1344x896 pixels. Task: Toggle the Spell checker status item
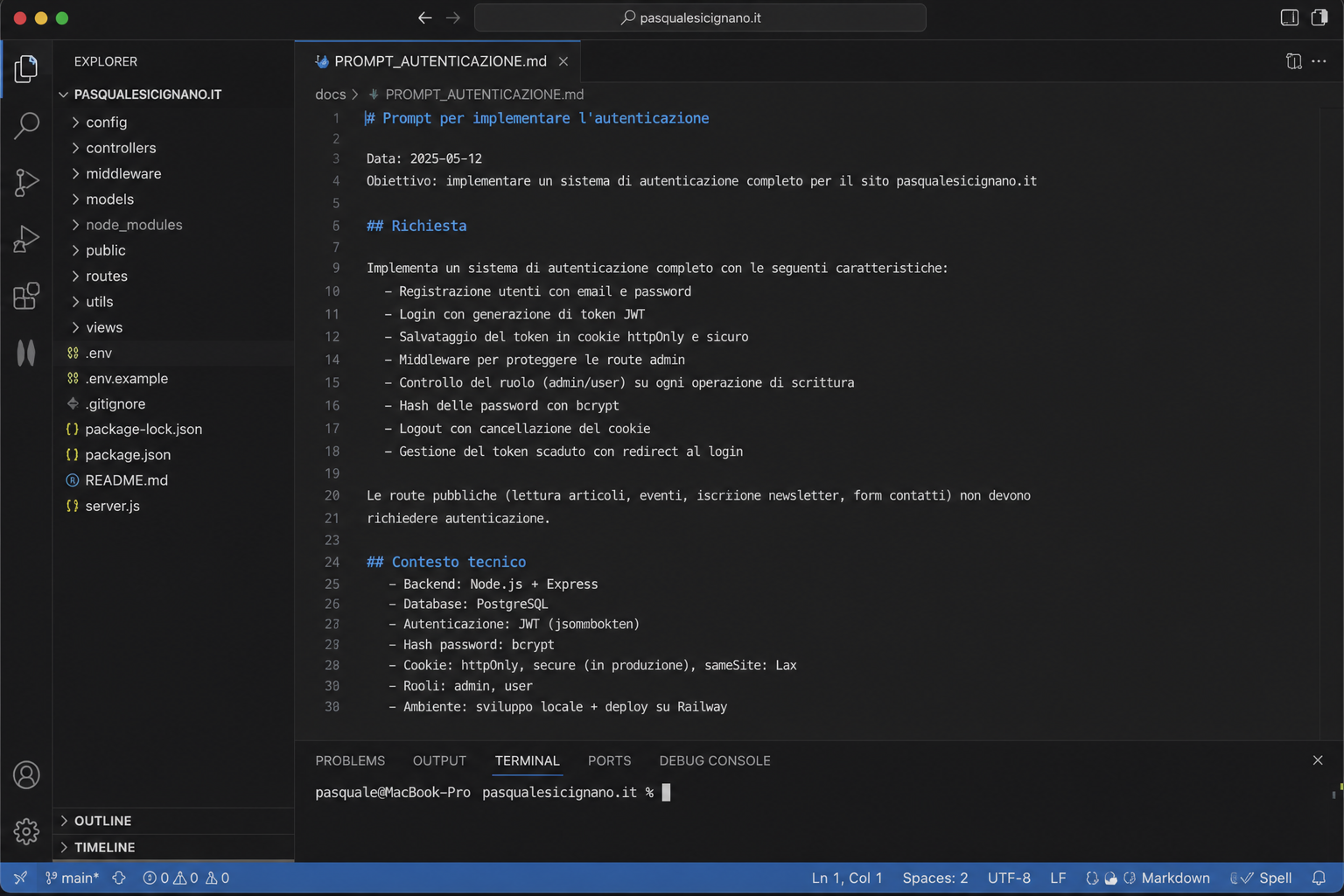coord(1261,878)
